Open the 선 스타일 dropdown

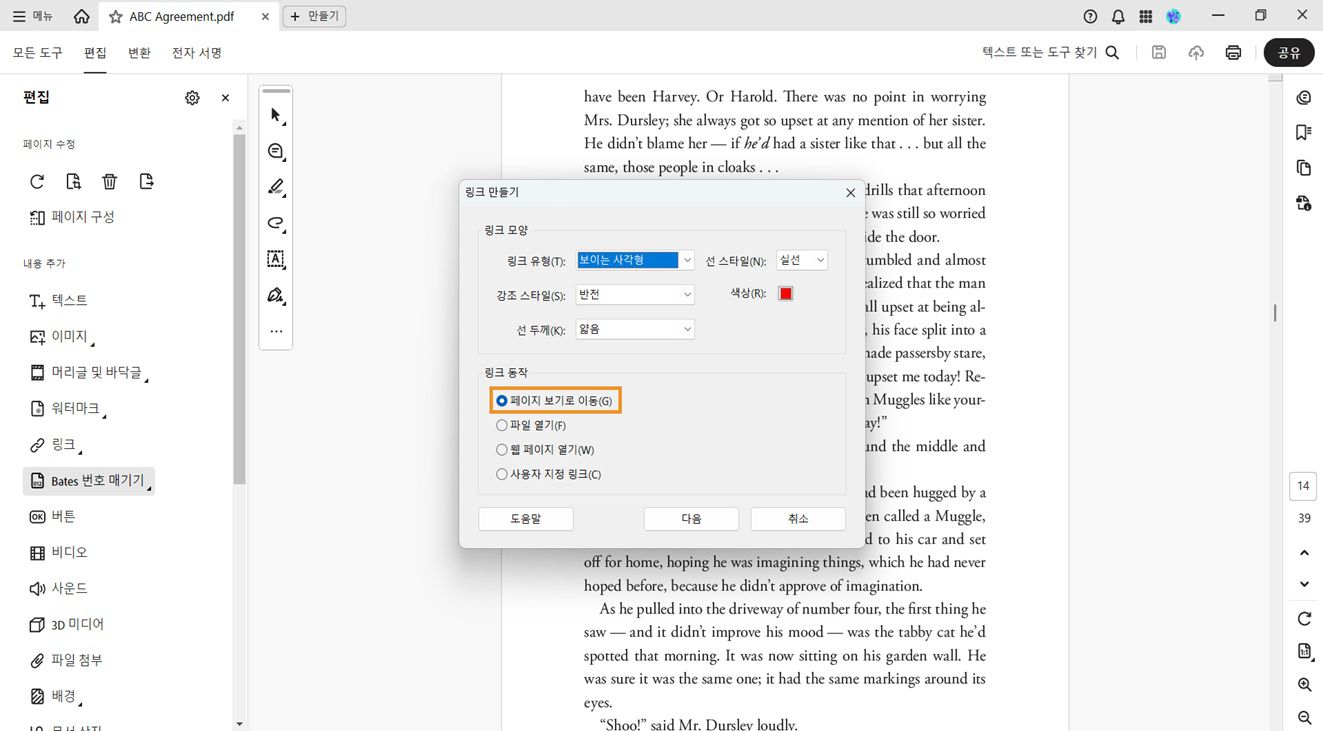pos(802,260)
